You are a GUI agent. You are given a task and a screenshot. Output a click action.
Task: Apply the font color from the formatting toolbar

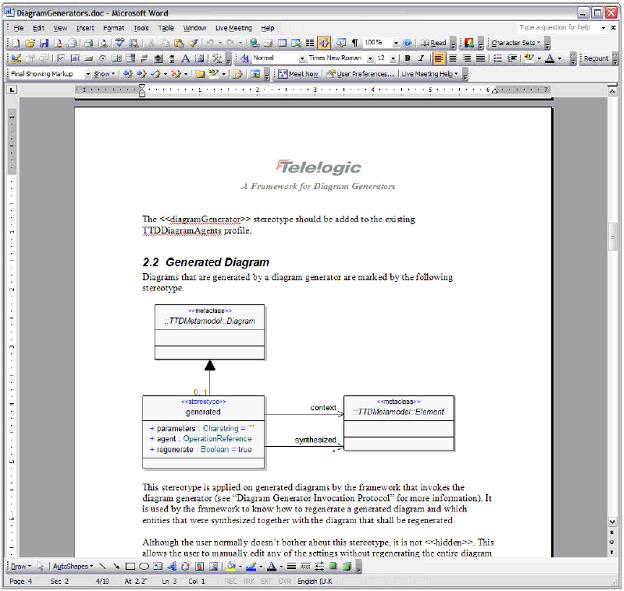(x=550, y=59)
